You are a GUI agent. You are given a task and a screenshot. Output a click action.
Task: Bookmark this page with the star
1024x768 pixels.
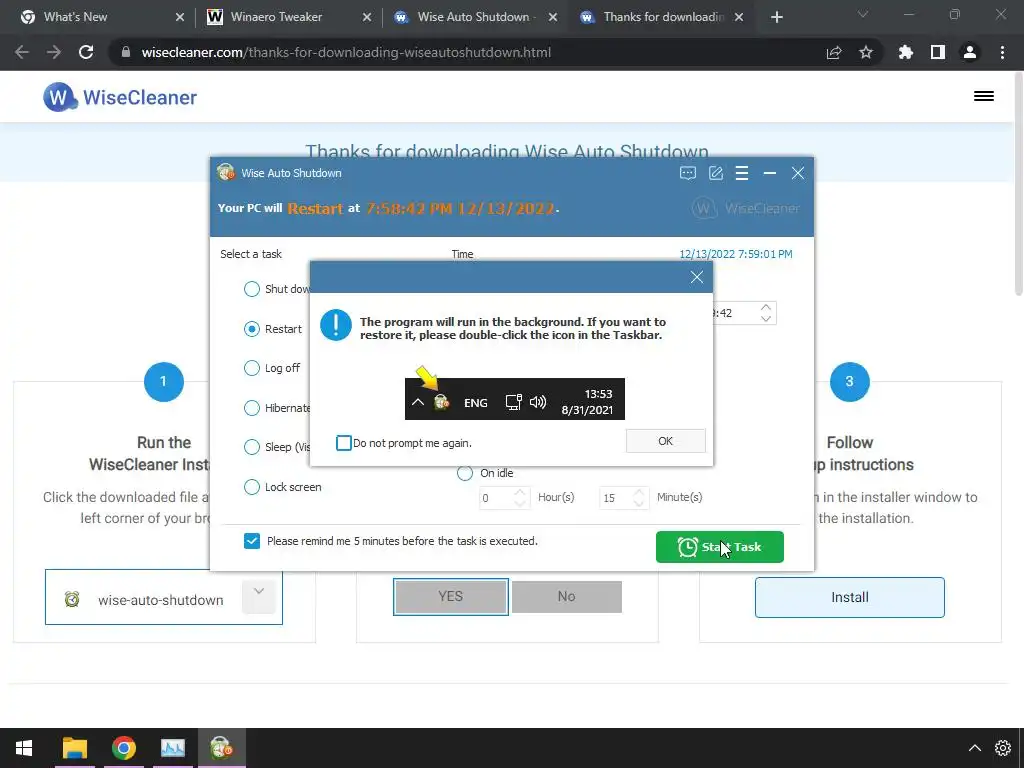click(x=866, y=52)
